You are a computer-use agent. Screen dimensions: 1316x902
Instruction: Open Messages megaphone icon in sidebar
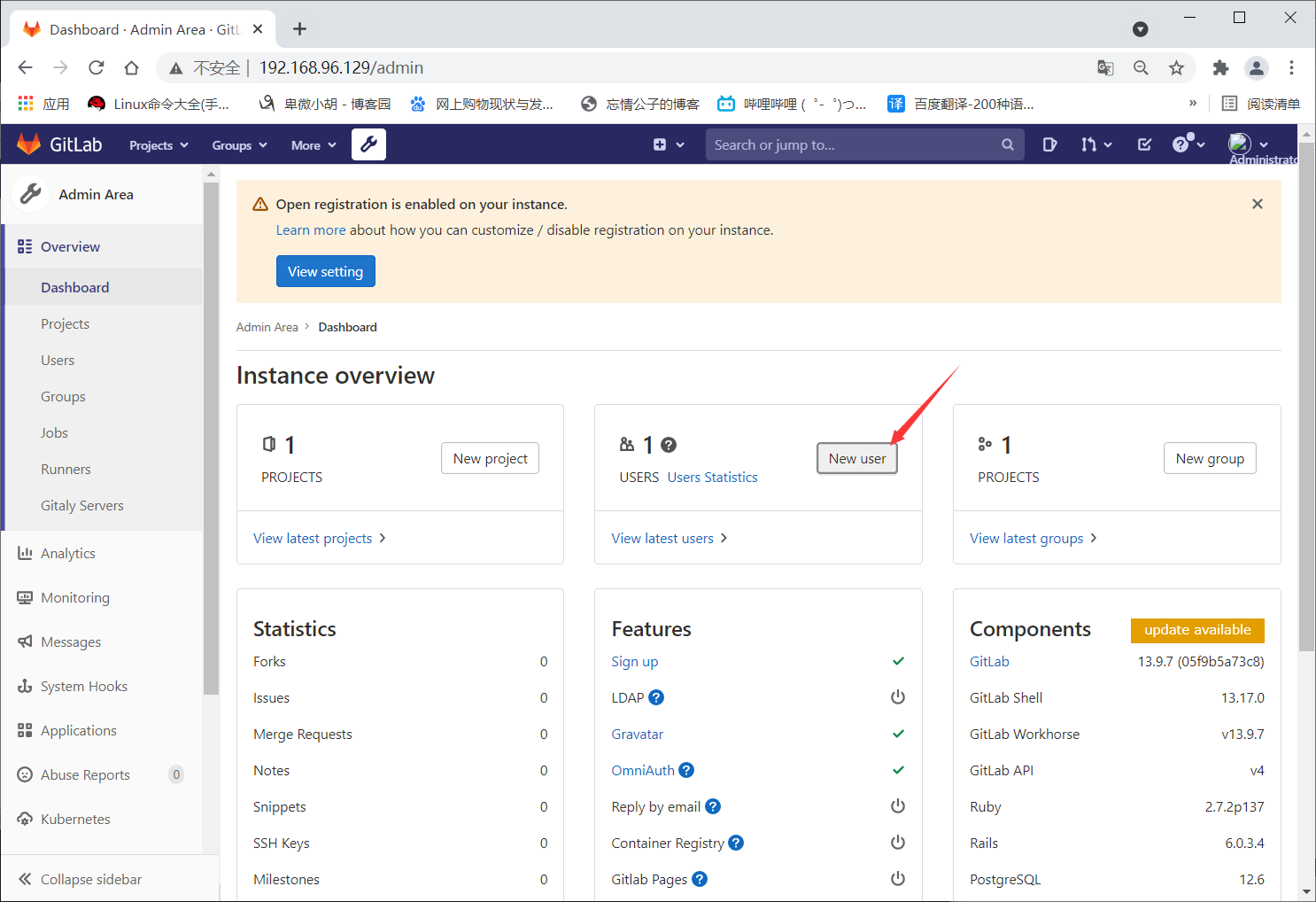point(25,642)
